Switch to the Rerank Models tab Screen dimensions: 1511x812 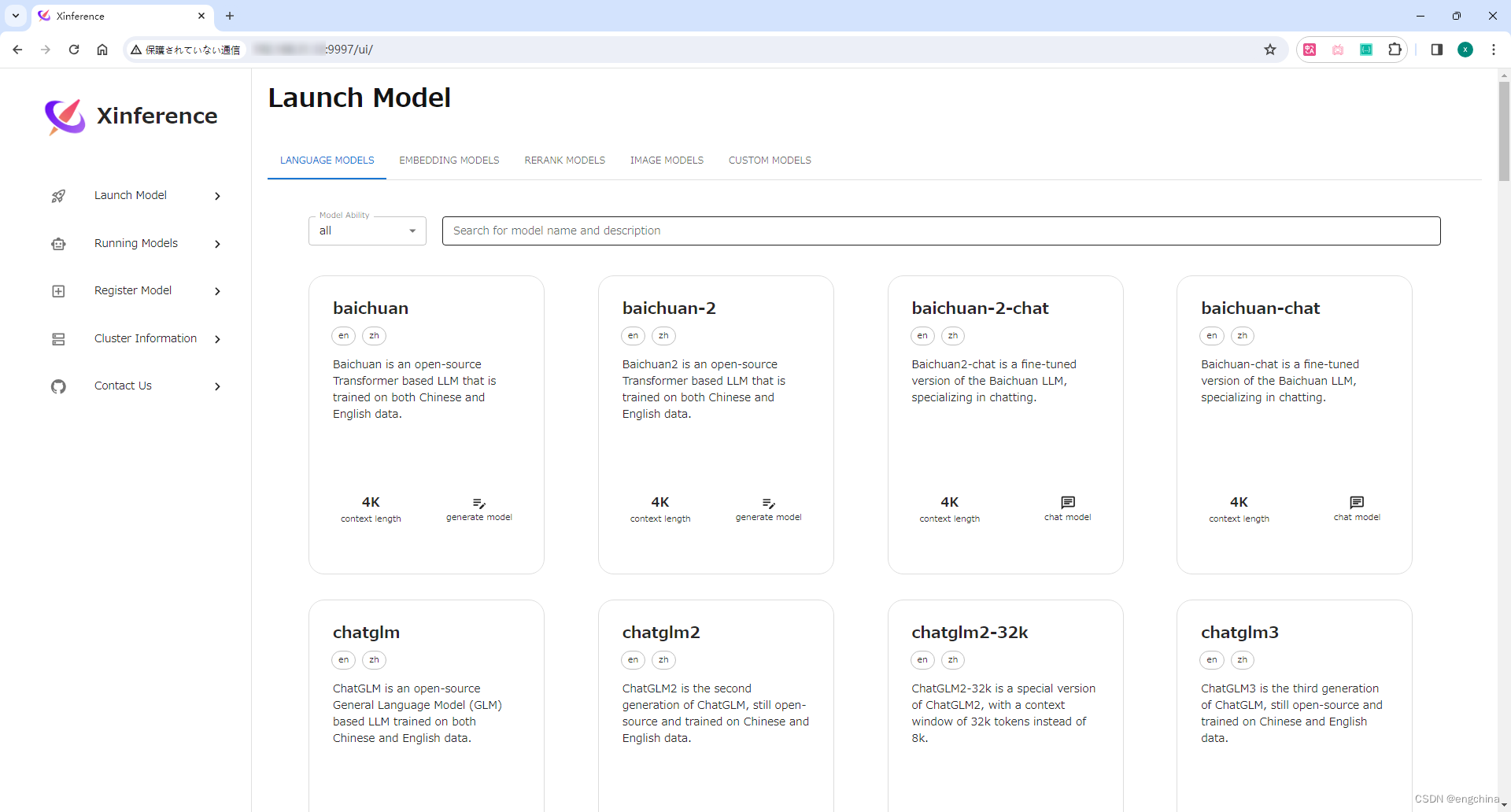(565, 161)
